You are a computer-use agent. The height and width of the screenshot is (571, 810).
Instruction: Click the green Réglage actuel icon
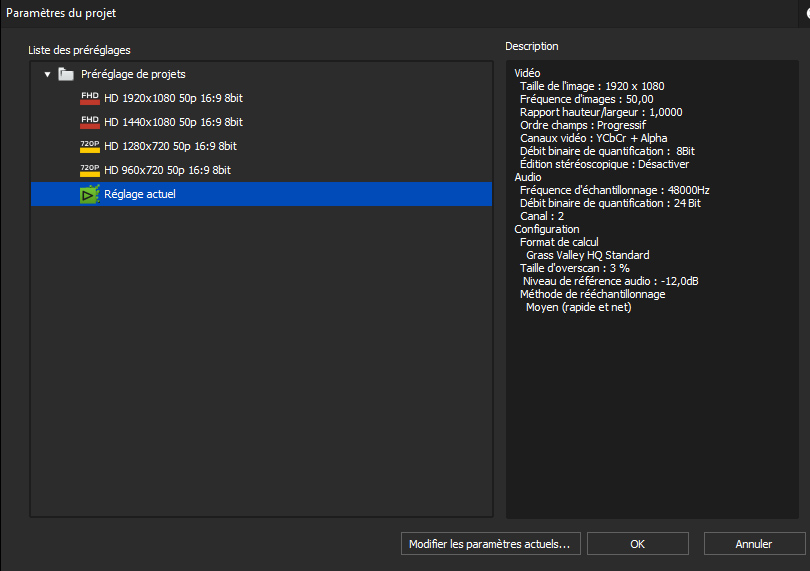pos(90,194)
